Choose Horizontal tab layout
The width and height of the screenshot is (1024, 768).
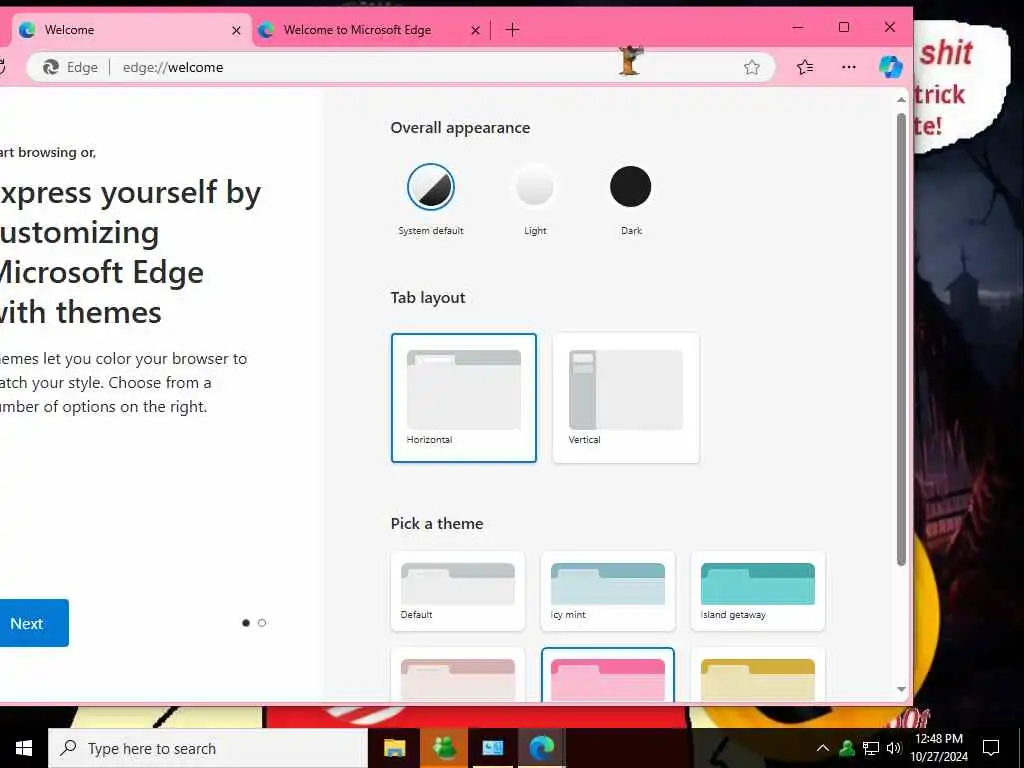[x=464, y=398]
